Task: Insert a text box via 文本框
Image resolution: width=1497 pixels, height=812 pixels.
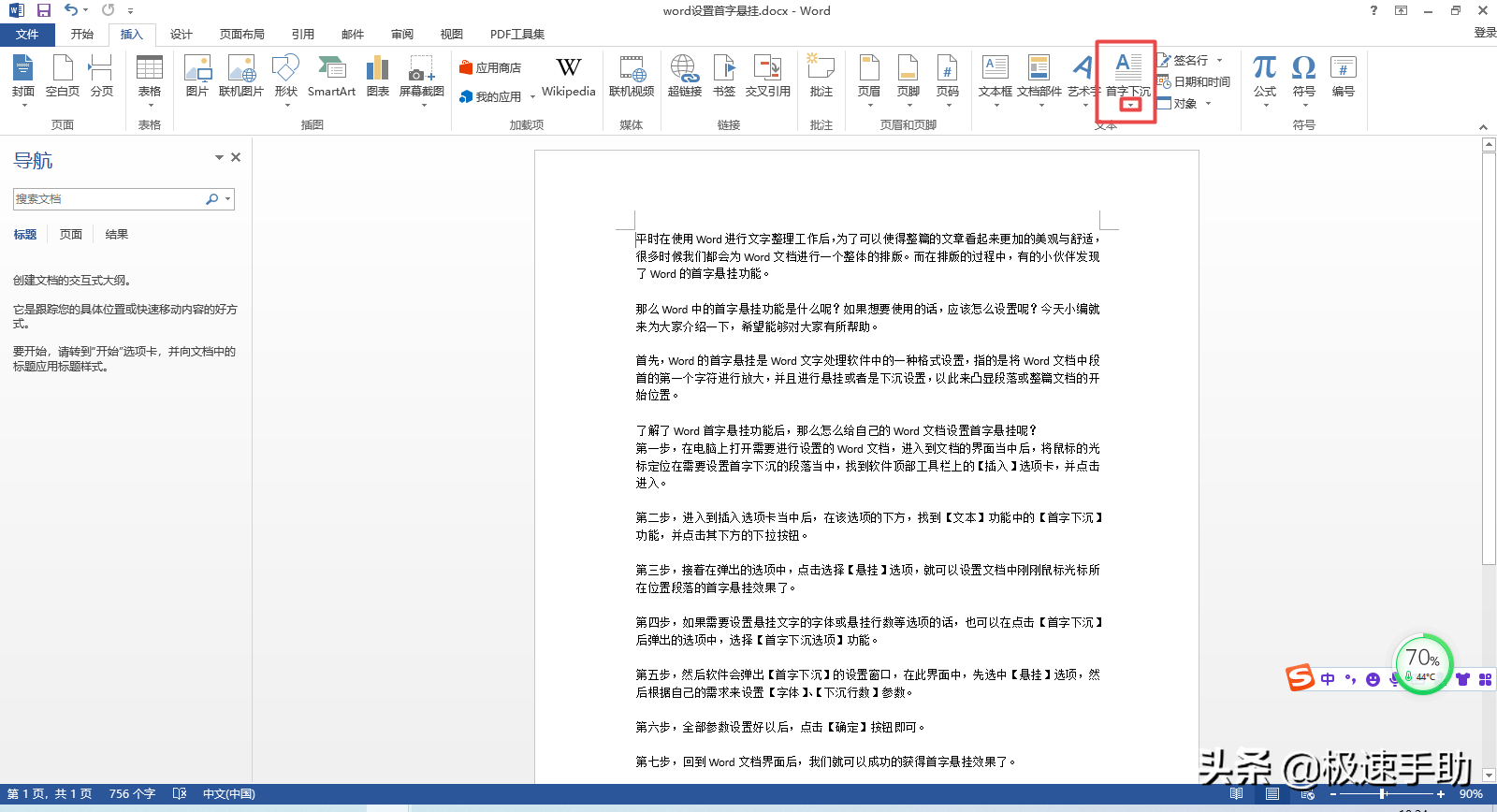Action: tap(996, 79)
